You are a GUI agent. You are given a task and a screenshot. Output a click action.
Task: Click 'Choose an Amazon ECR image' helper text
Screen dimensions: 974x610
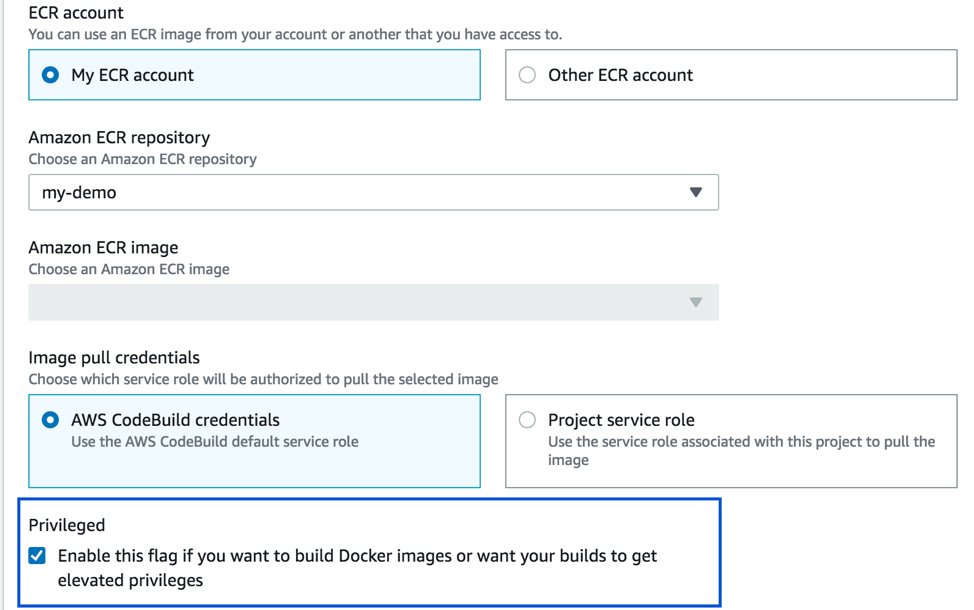click(x=129, y=269)
